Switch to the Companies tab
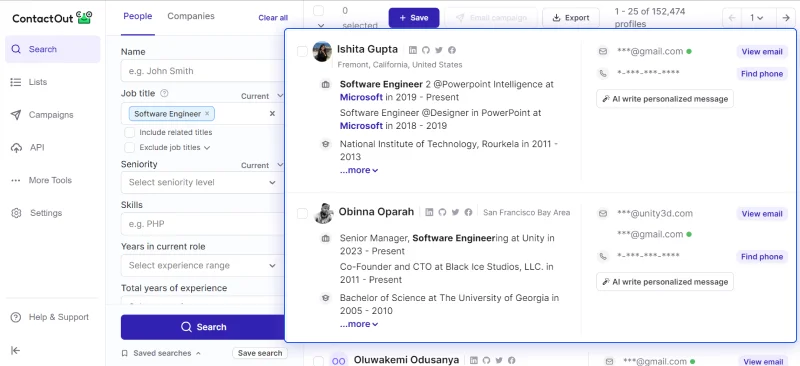This screenshot has height=366, width=800. click(191, 16)
